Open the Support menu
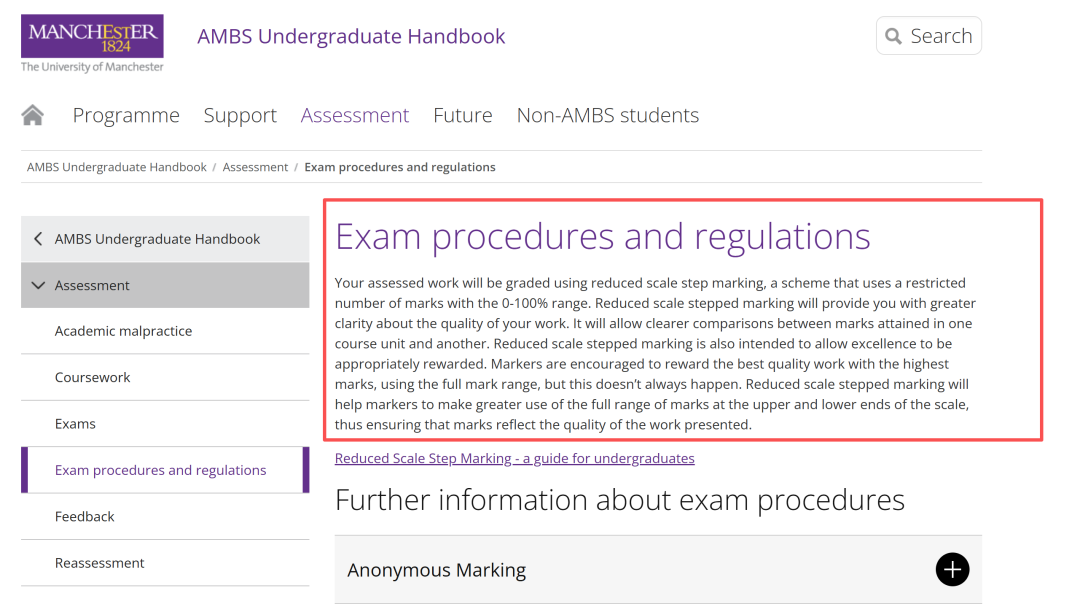 click(240, 115)
